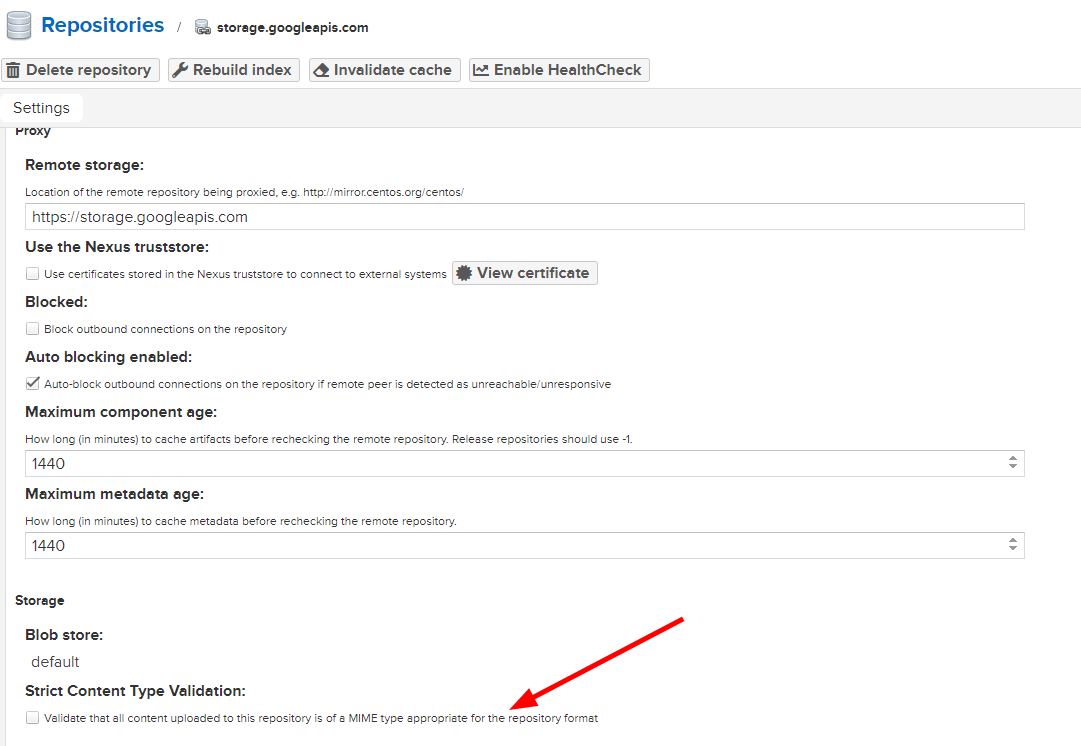Screen dimensions: 1081x746
Task: Click the gear icon on View certificate
Action: point(465,273)
